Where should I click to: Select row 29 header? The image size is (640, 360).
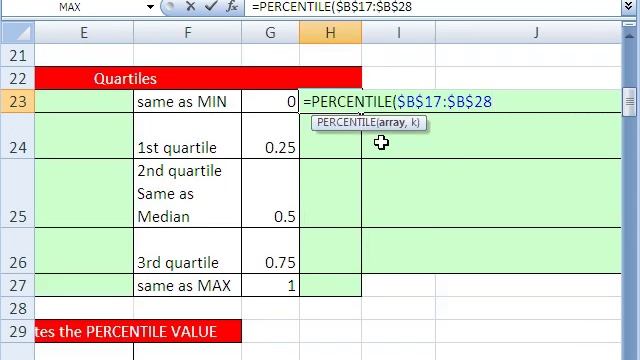point(18,331)
